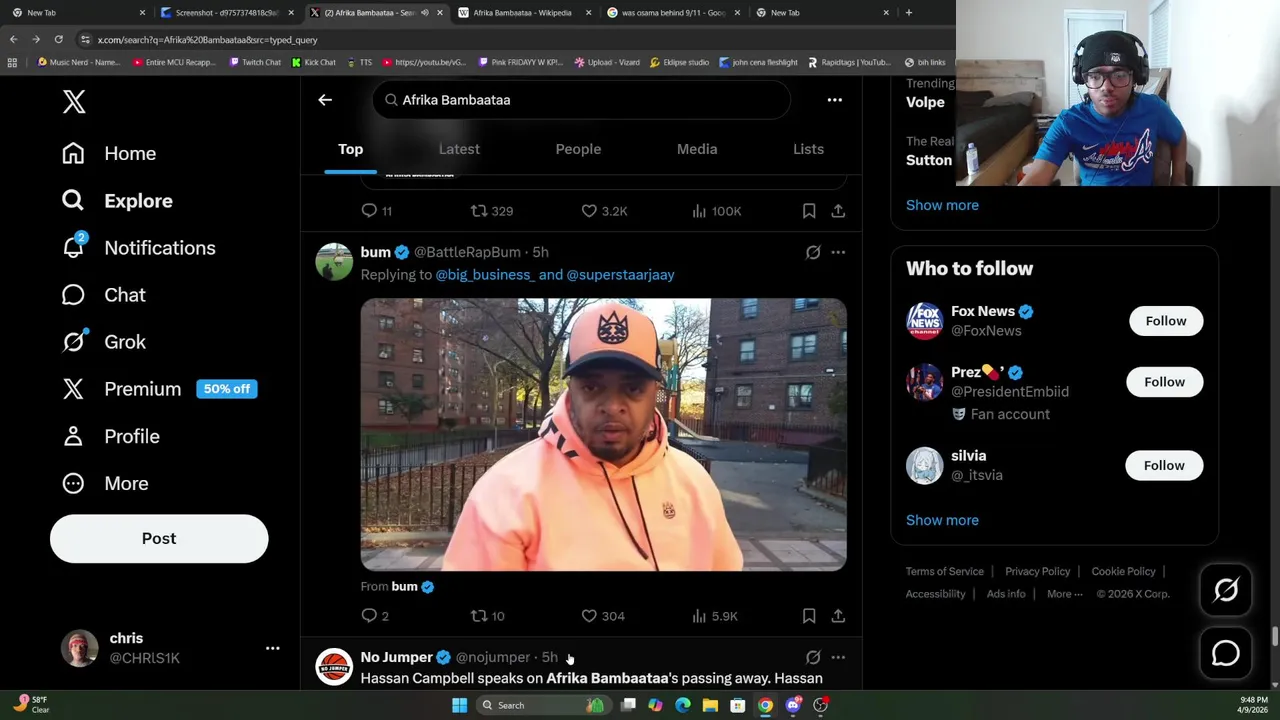Image resolution: width=1280 pixels, height=720 pixels.
Task: Reply to the post with 11 comments
Action: tap(377, 211)
